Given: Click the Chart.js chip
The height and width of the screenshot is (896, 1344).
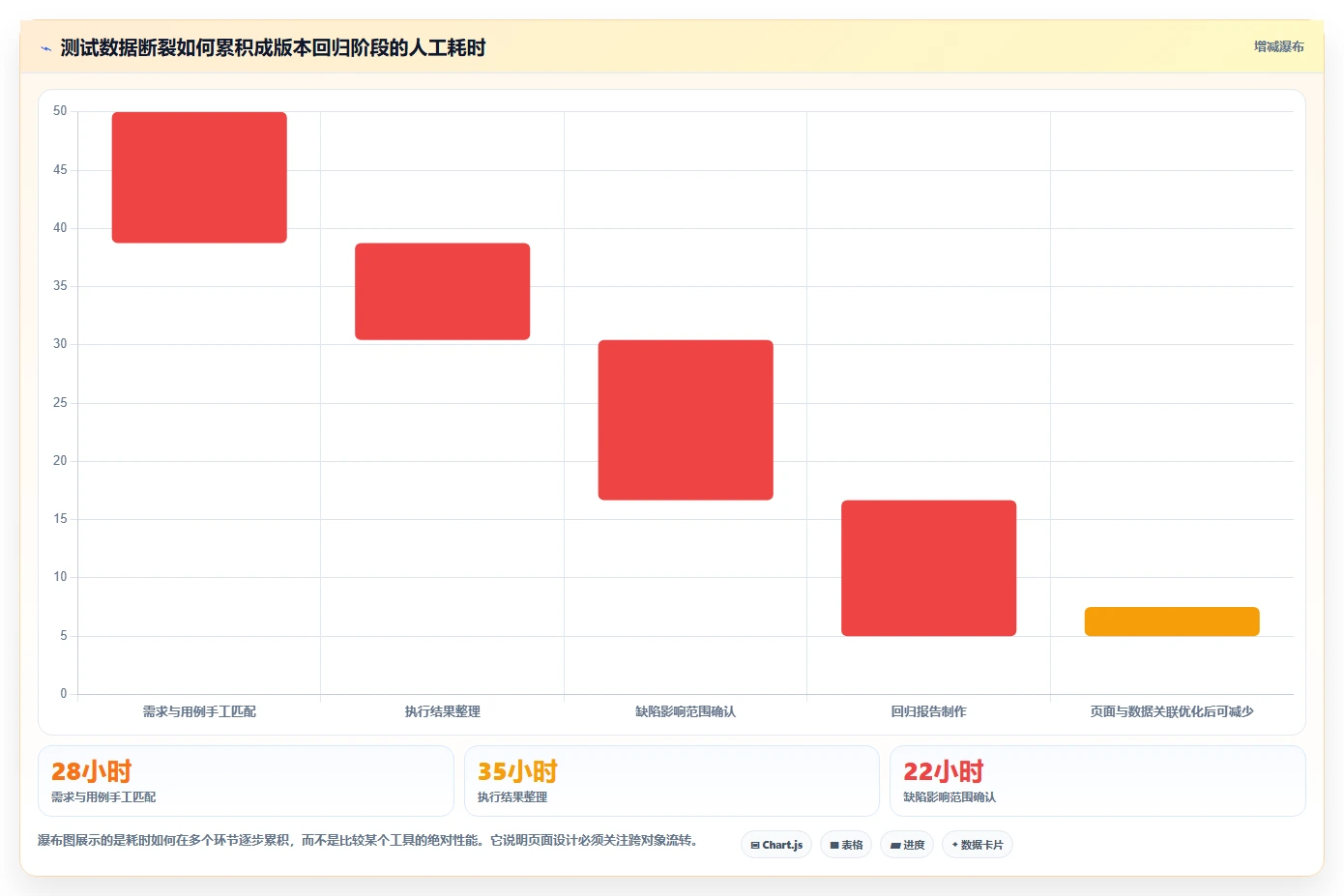Looking at the screenshot, I should pos(776,845).
